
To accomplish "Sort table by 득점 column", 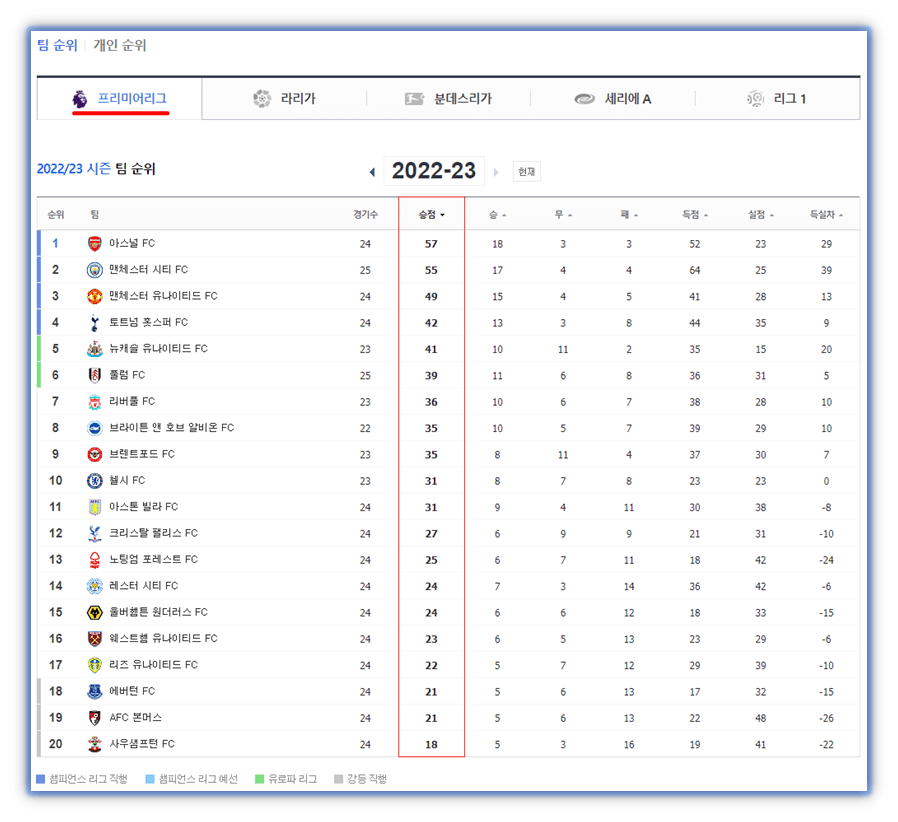I will point(695,215).
